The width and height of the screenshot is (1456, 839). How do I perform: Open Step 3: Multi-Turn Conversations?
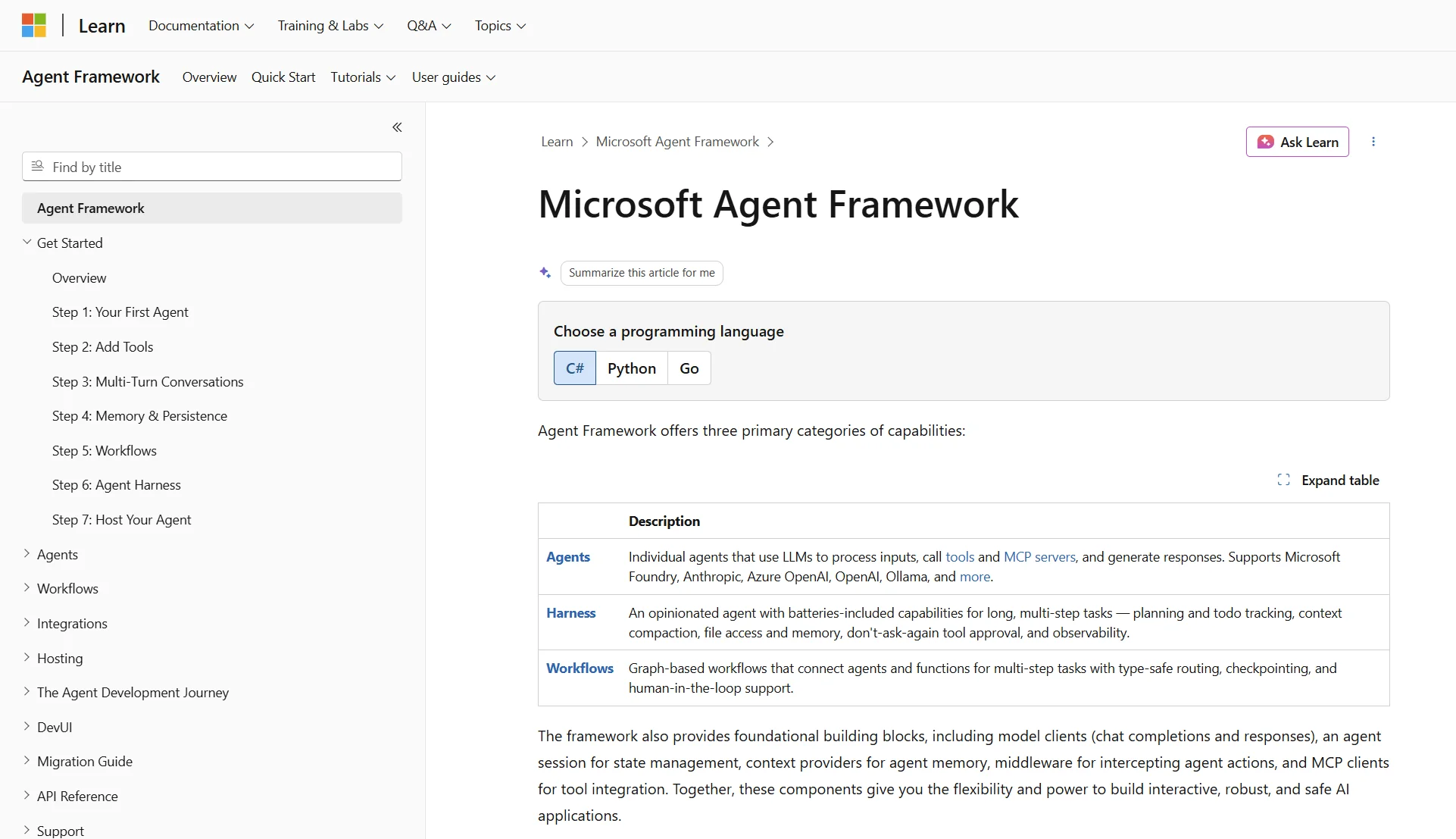(148, 382)
